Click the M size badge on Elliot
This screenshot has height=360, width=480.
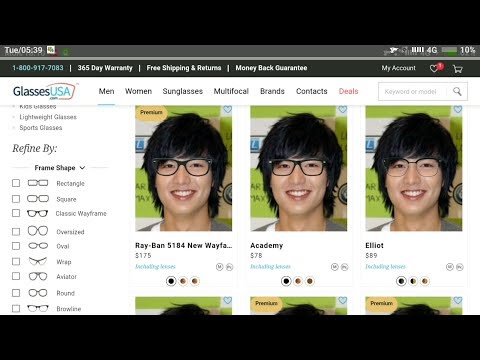[450, 267]
